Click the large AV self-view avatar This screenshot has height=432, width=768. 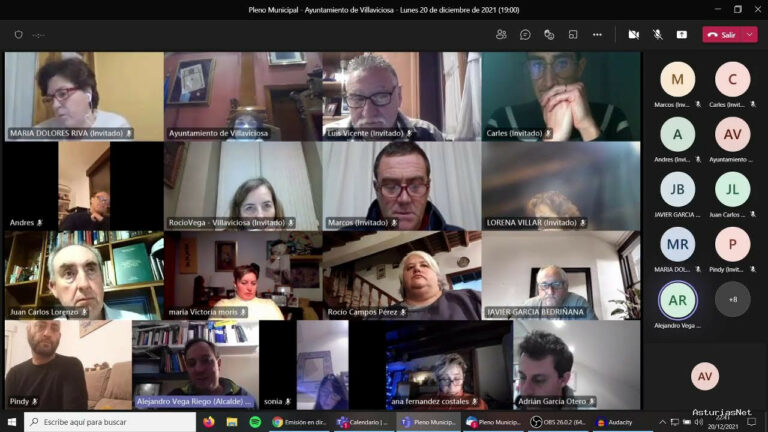[705, 376]
